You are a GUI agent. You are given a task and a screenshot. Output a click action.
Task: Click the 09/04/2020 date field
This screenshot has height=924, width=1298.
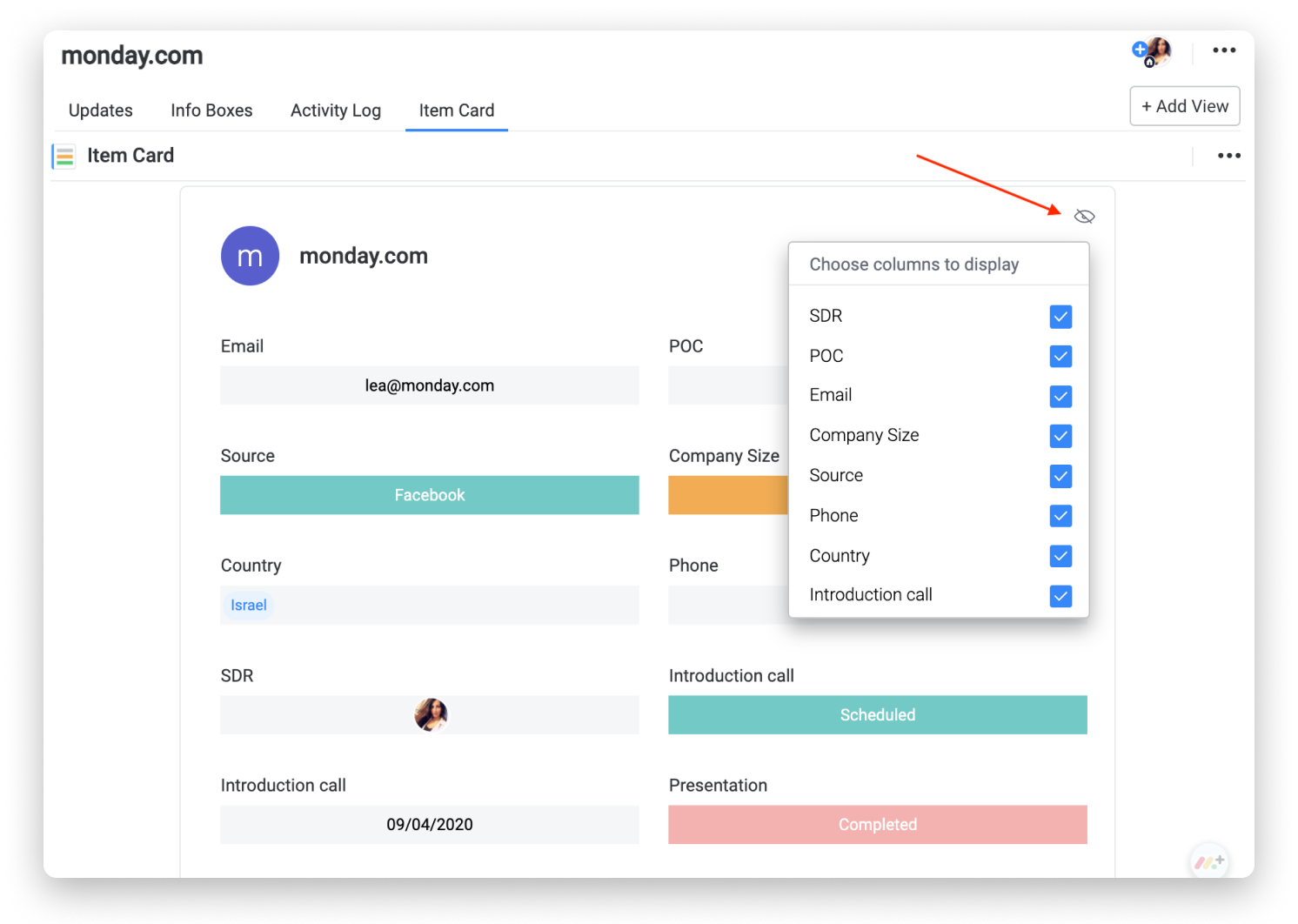click(x=430, y=825)
